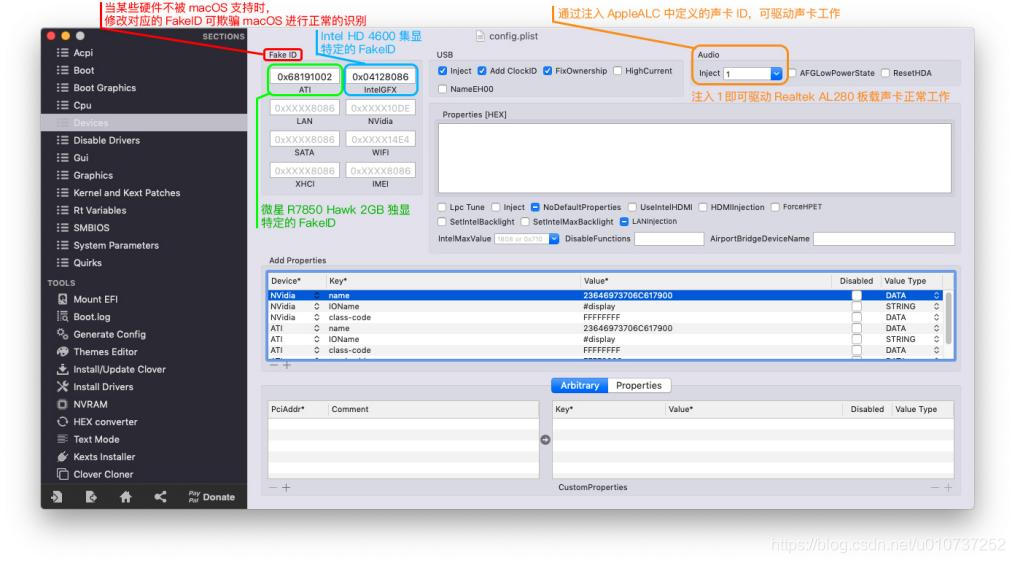Toggle Add ClockID checkbox
This screenshot has width=1015, height=563.
482,71
